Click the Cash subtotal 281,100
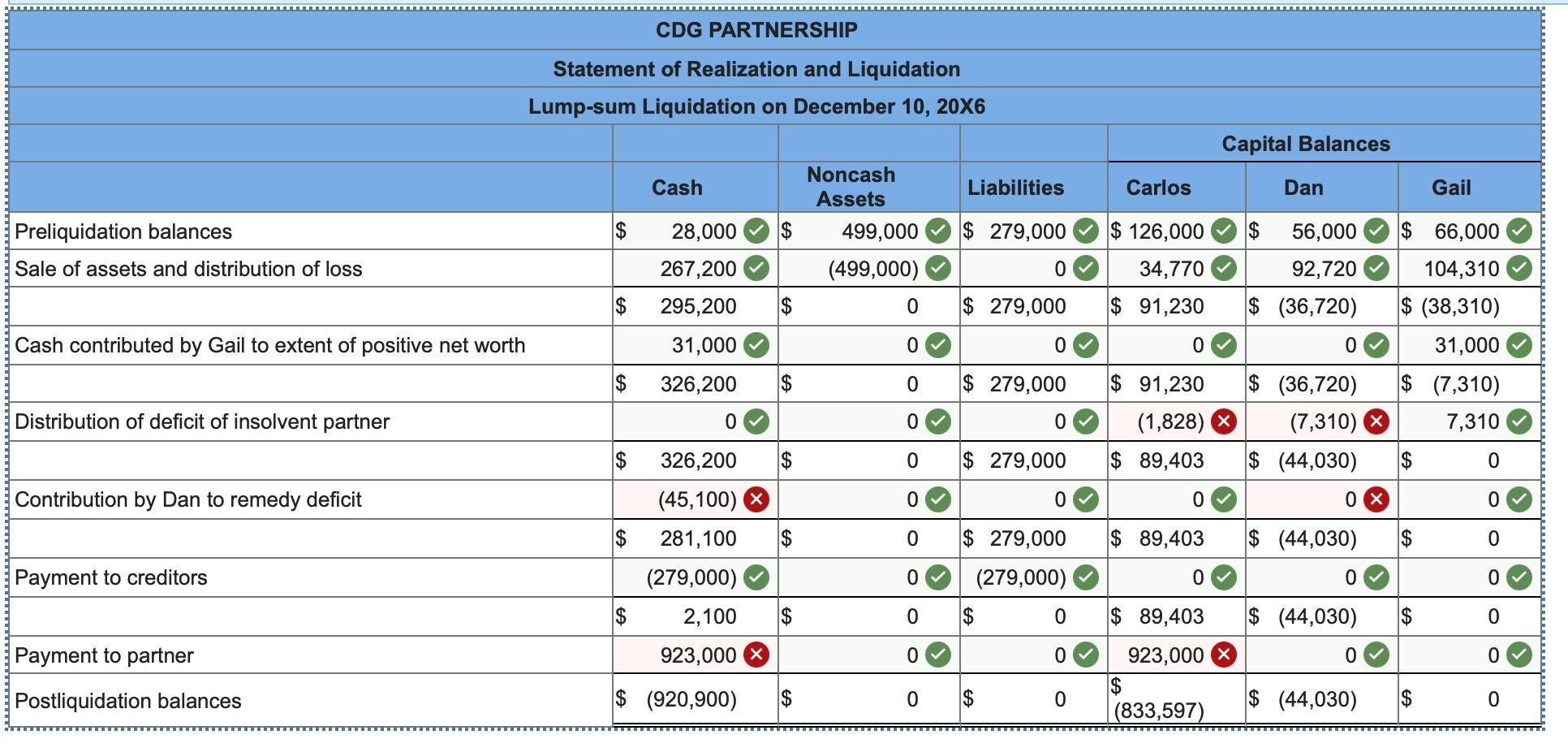The image size is (1568, 752). pyautogui.click(x=698, y=538)
